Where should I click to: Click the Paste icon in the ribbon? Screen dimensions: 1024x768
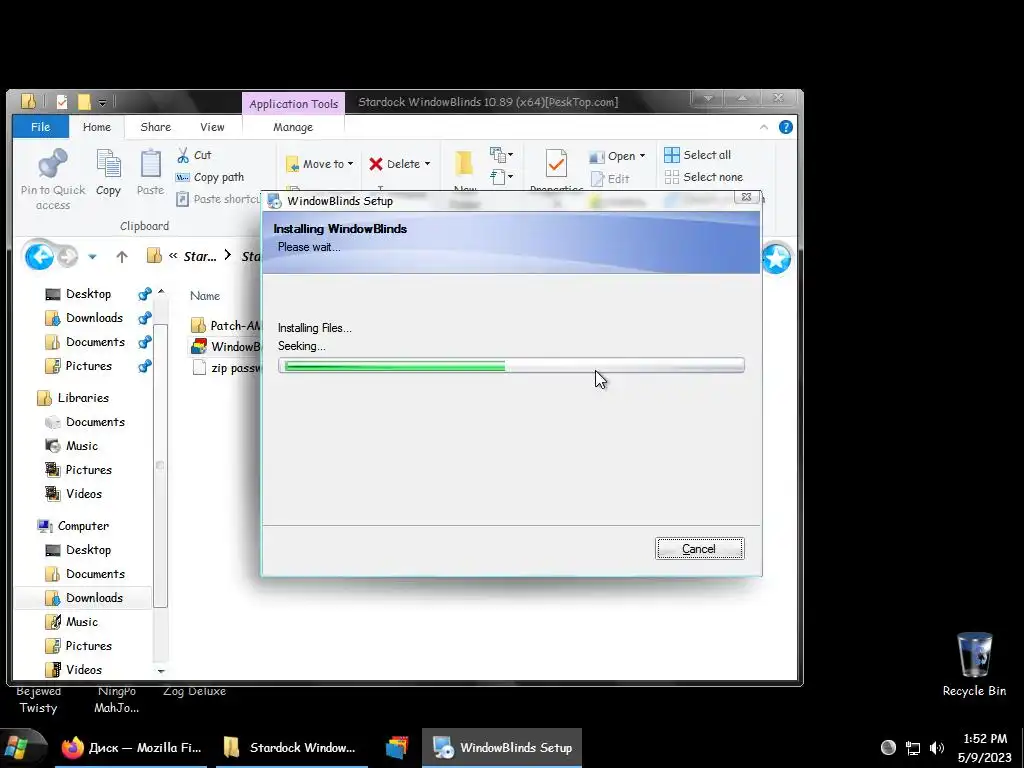click(150, 163)
